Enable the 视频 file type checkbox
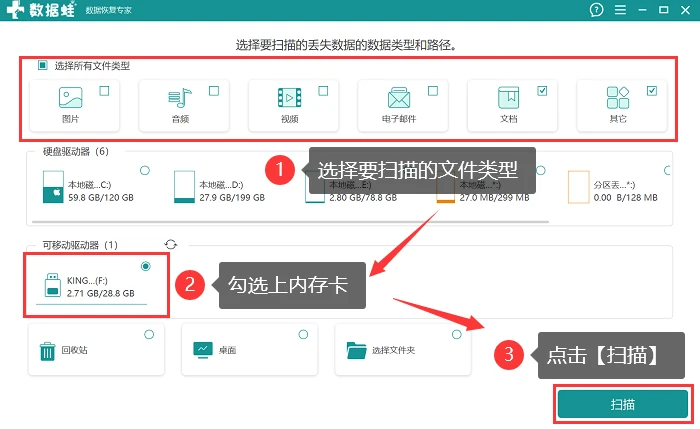Screen dimensions: 700x429 pyautogui.click(x=323, y=91)
